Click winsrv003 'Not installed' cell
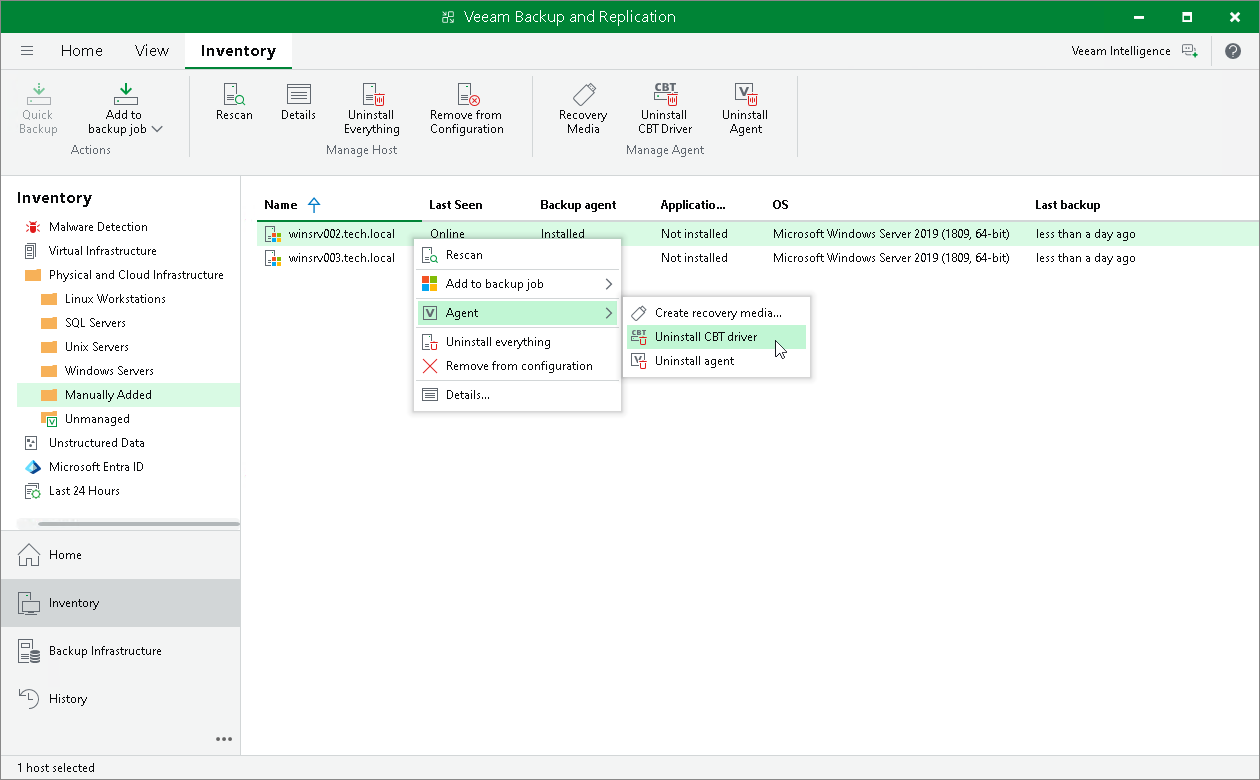This screenshot has width=1260, height=780. 694,258
